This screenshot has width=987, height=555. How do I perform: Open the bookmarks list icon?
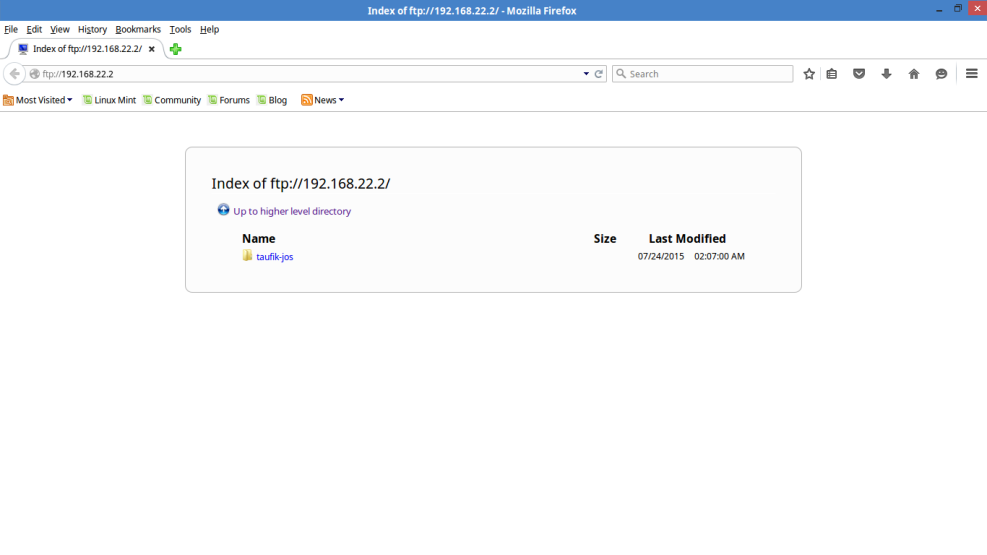click(832, 74)
